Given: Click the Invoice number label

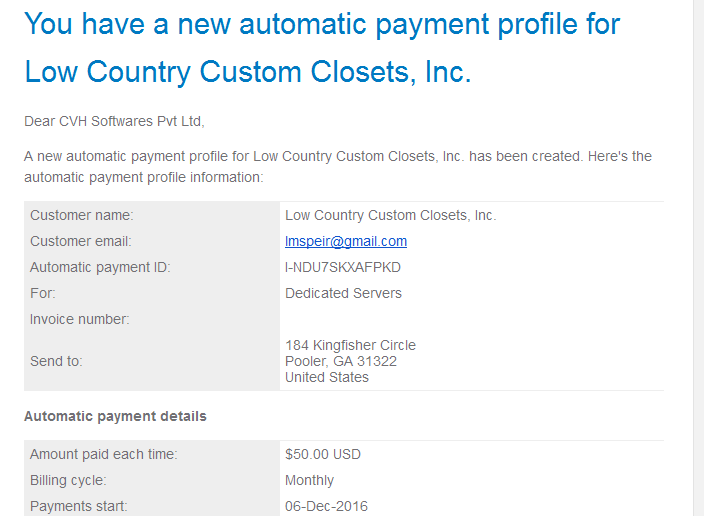Looking at the screenshot, I should (x=79, y=319).
